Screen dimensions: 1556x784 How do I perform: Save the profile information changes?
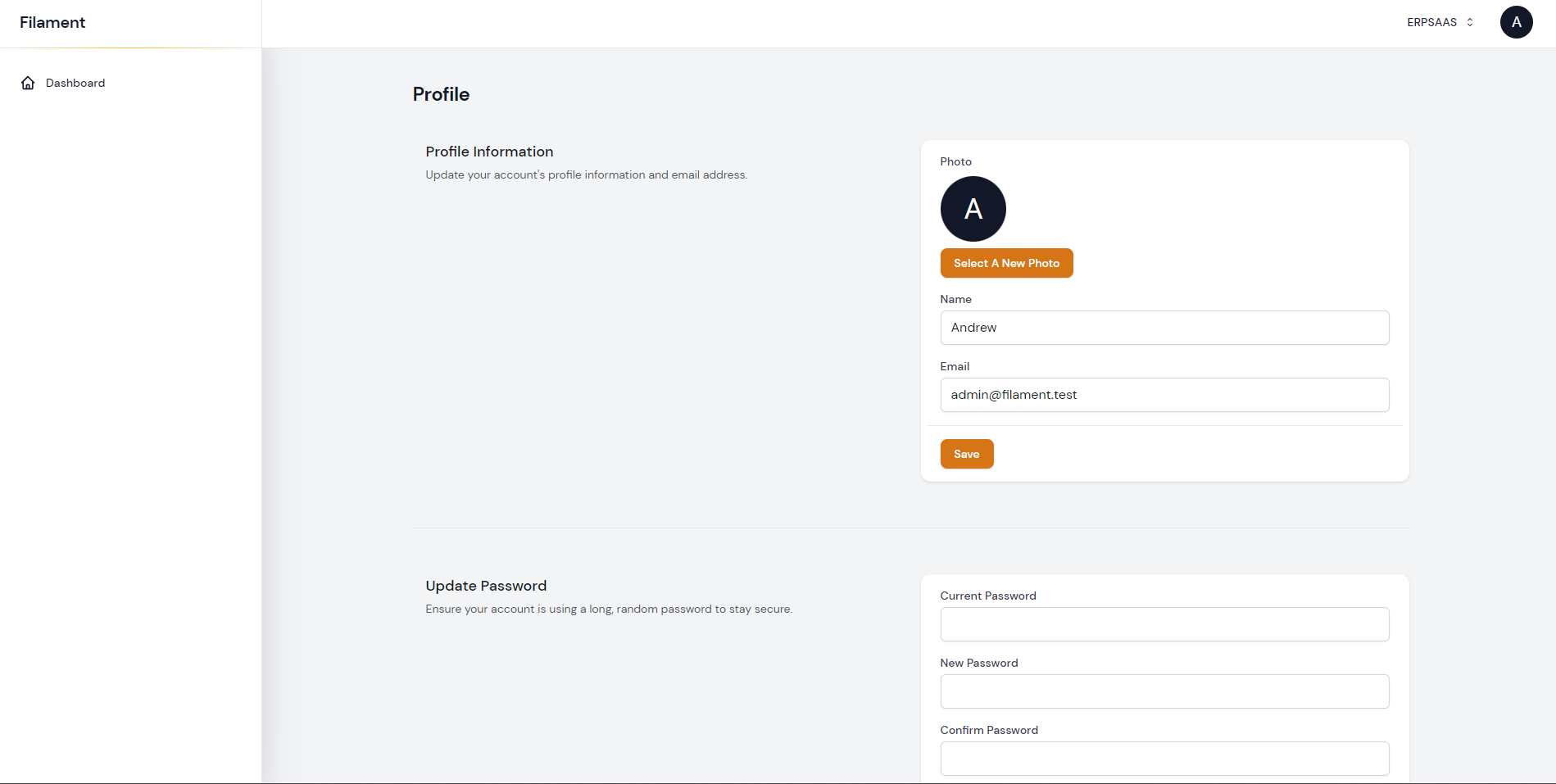tap(967, 453)
